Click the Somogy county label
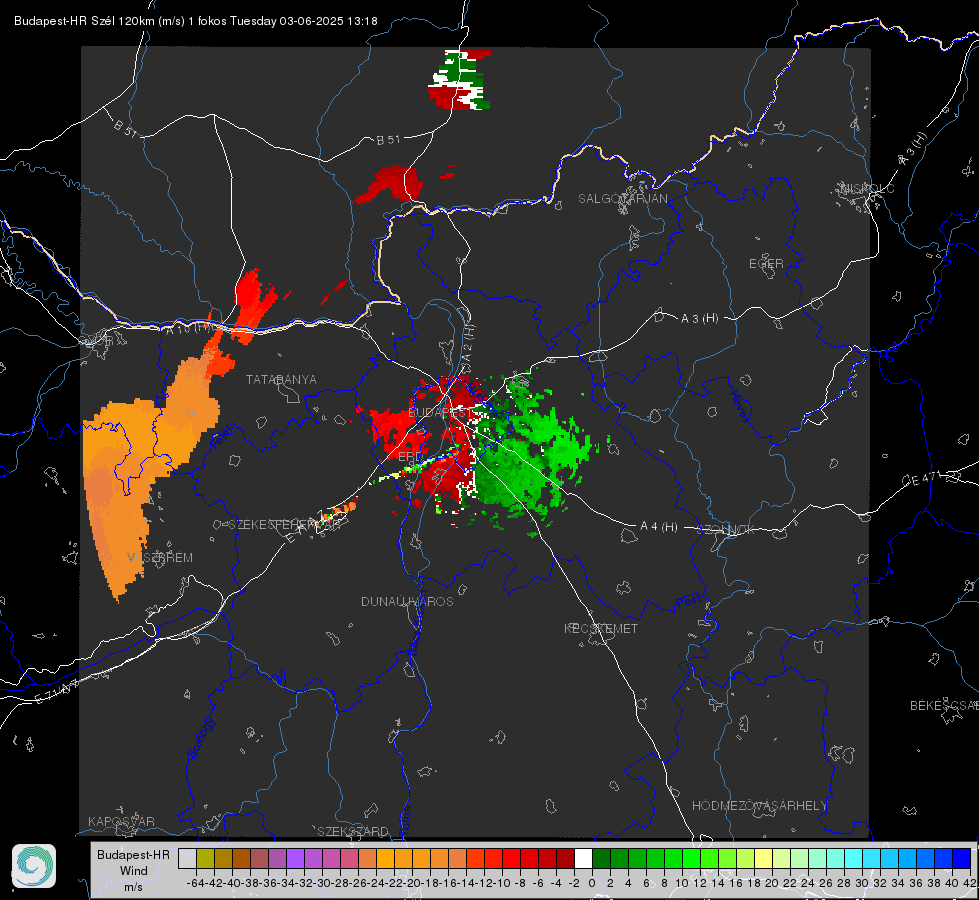The width and height of the screenshot is (979, 900). [200, 738]
